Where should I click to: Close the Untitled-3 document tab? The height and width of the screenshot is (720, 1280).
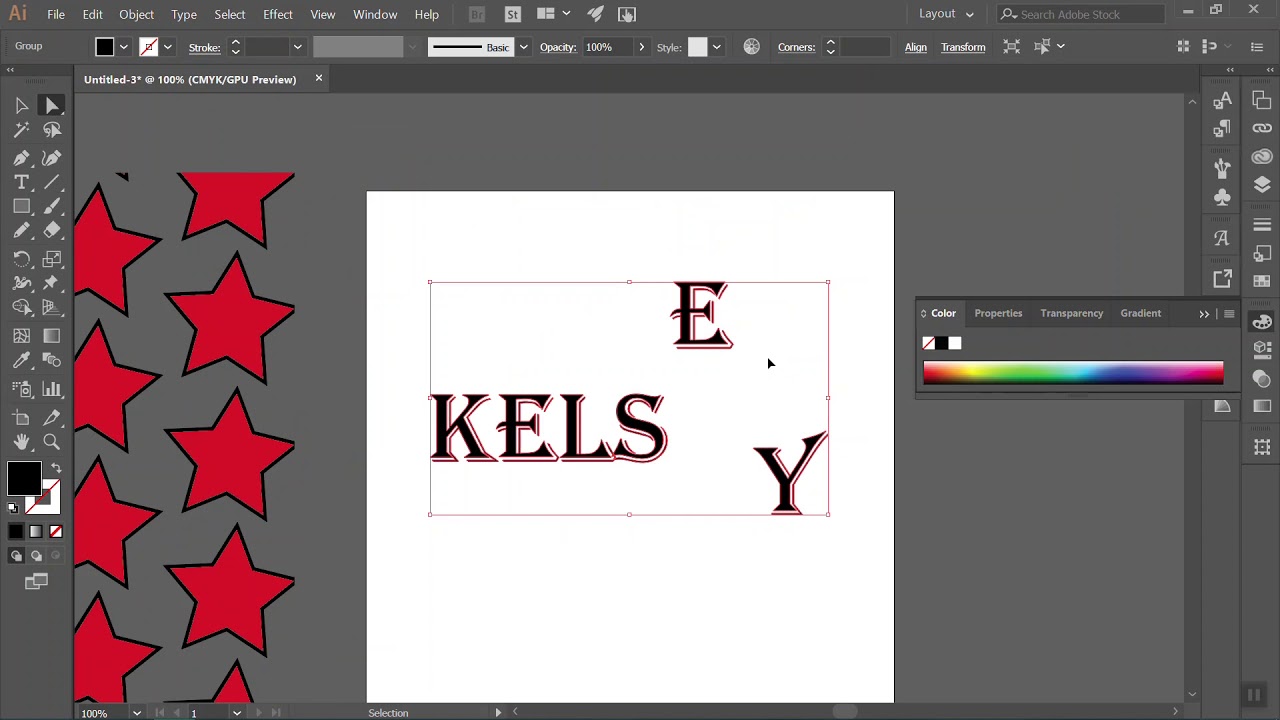point(319,78)
